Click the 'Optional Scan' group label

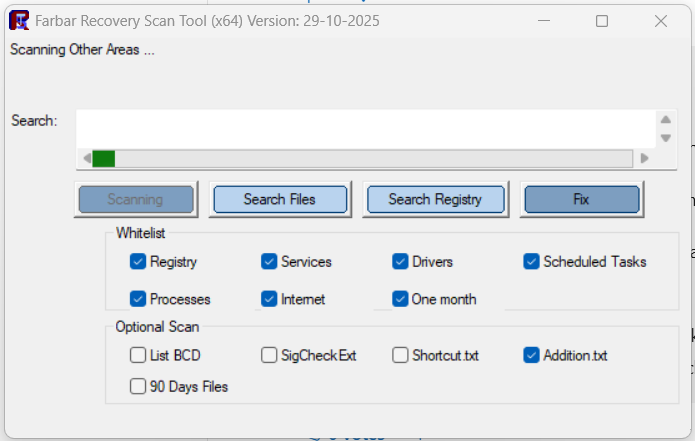(x=157, y=327)
